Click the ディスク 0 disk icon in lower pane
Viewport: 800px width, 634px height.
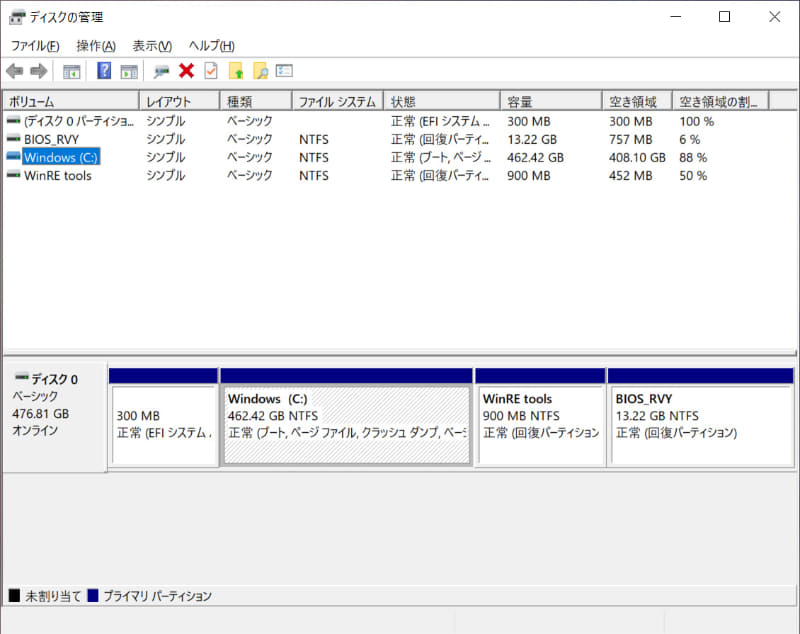[x=21, y=378]
